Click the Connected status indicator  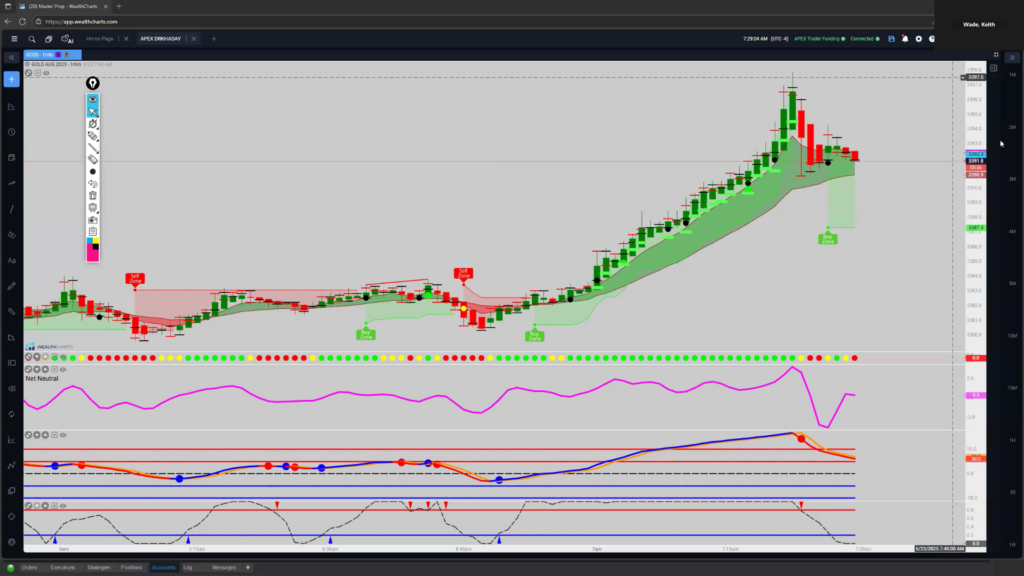[x=865, y=39]
